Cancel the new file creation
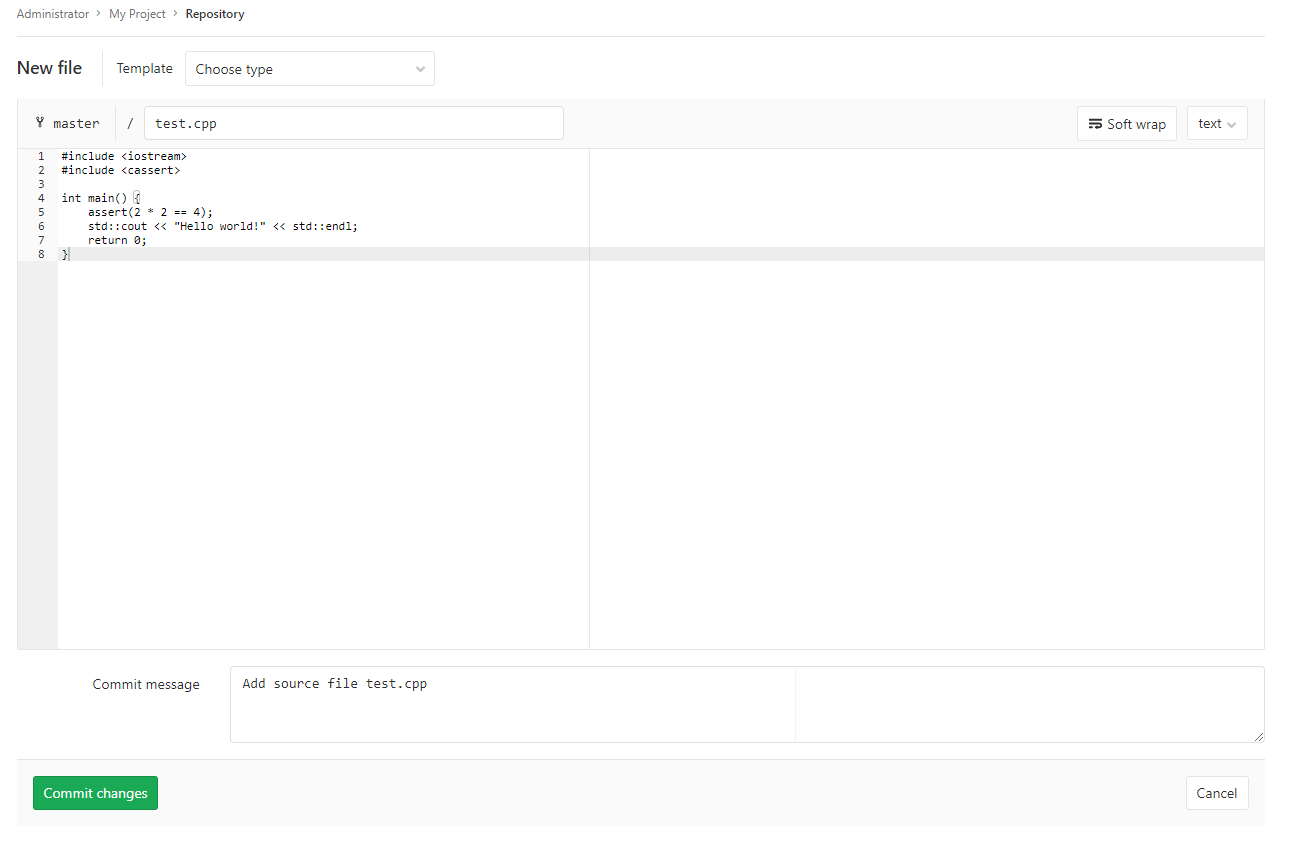1302x848 pixels. [x=1216, y=792]
